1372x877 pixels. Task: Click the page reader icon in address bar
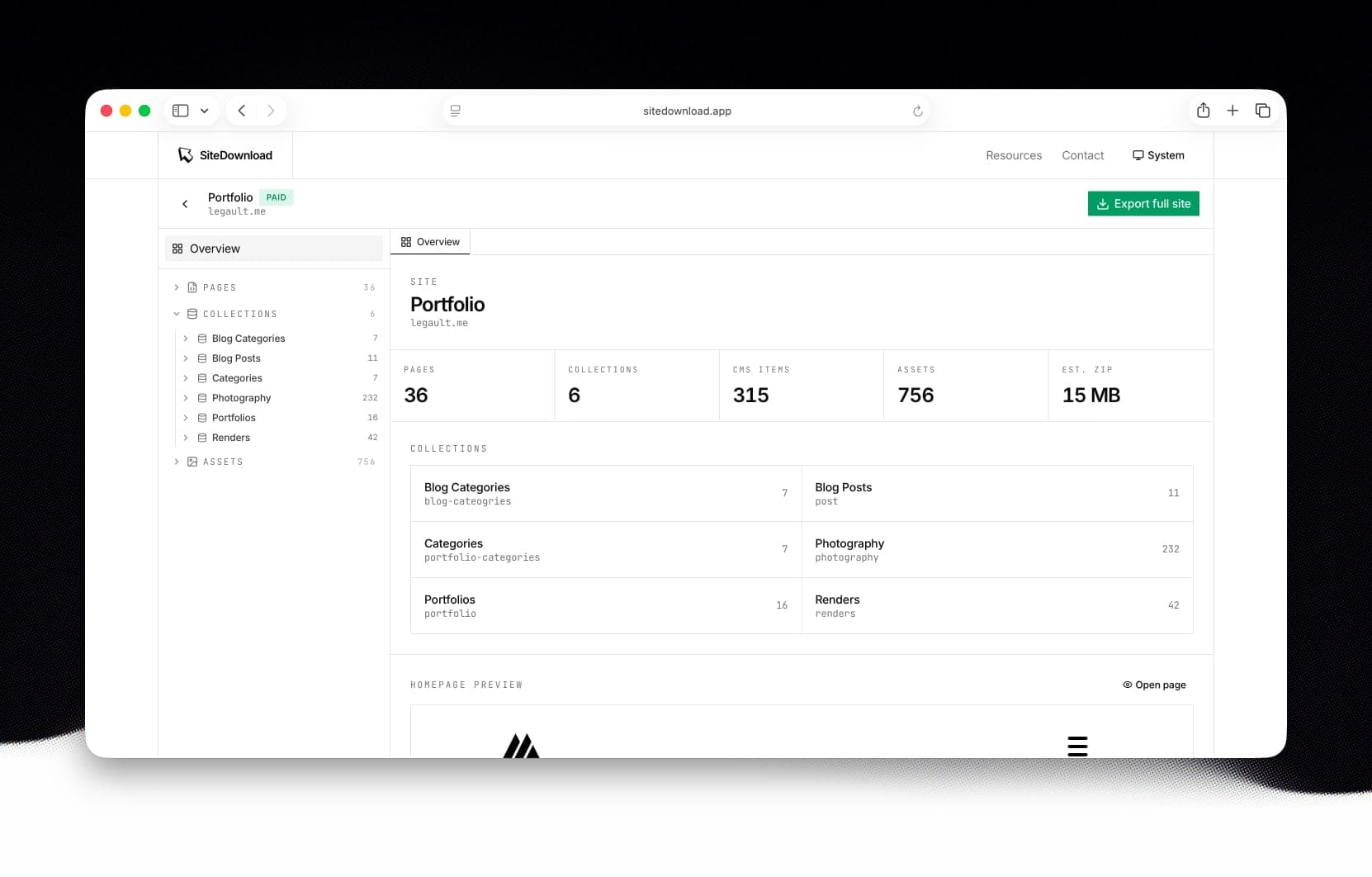455,111
